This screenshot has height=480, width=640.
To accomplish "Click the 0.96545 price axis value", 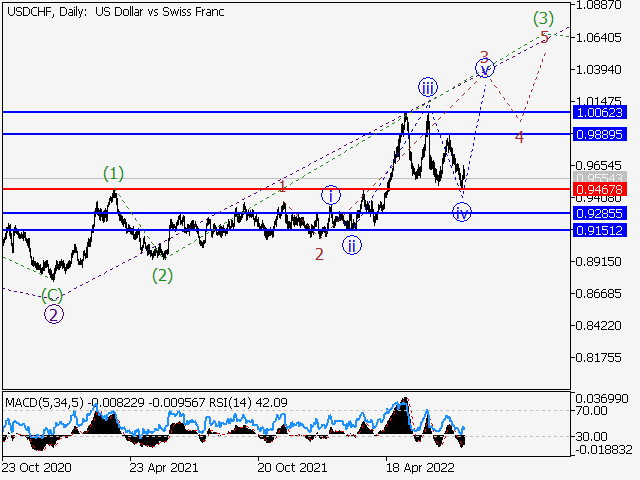I will (x=598, y=165).
